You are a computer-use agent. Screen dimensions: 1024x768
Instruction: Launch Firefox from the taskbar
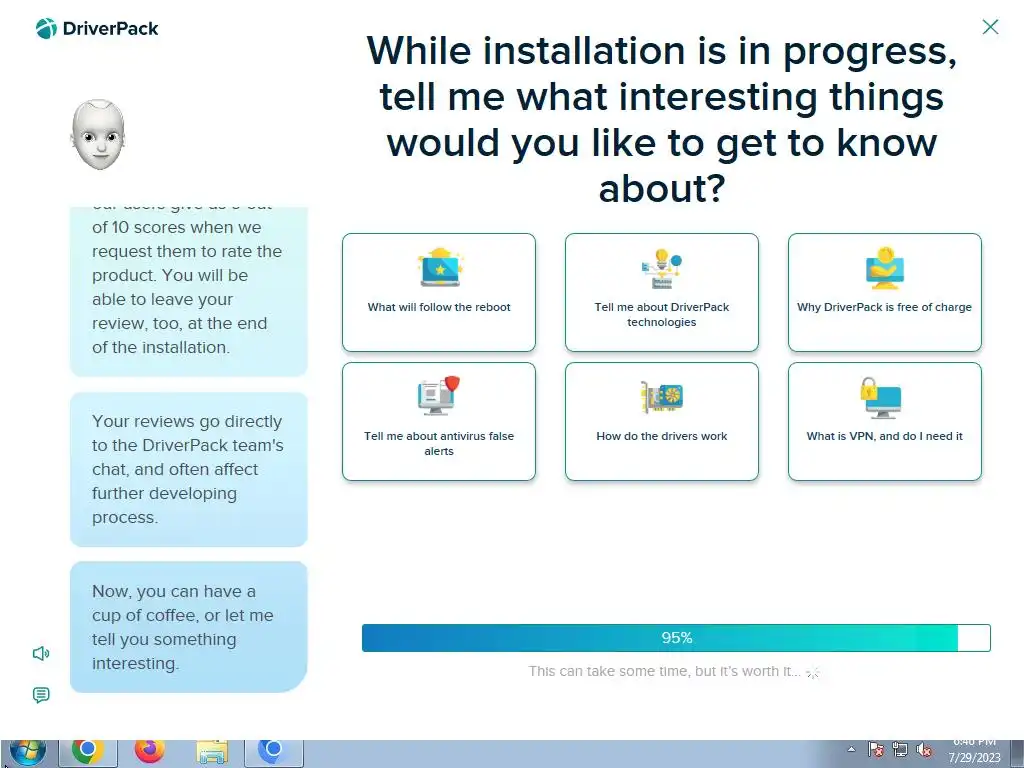pos(150,753)
